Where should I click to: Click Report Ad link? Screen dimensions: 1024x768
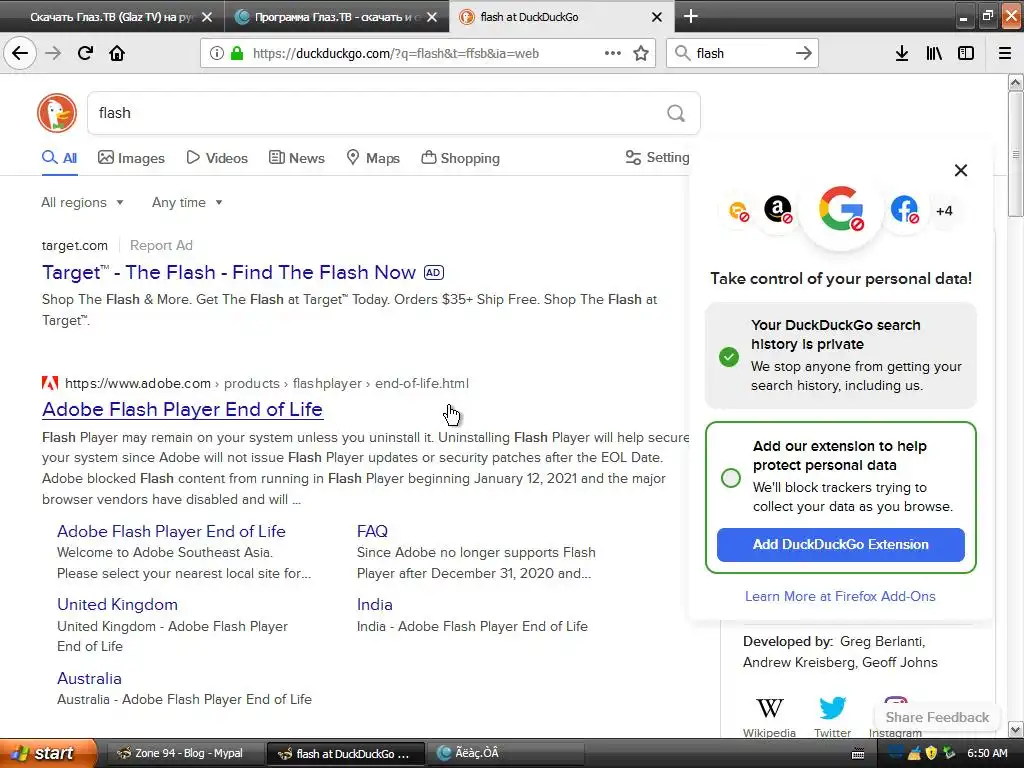click(161, 246)
